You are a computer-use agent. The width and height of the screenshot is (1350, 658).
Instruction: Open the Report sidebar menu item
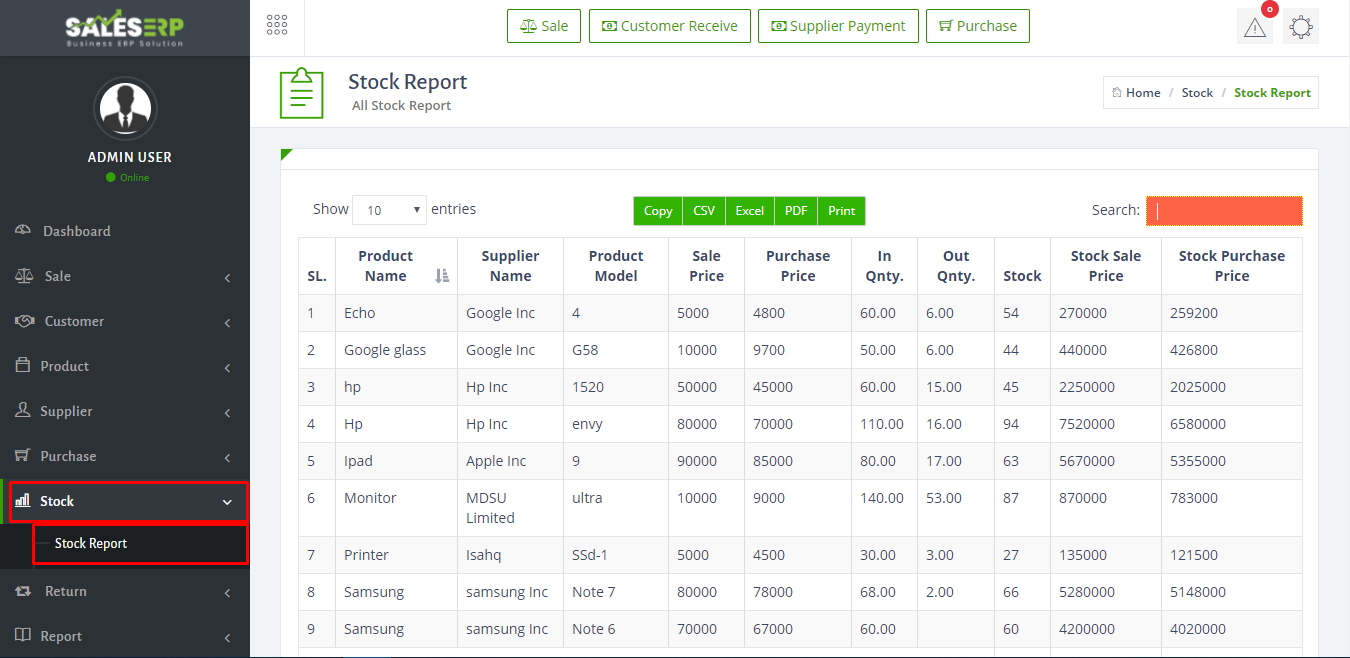pyautogui.click(x=124, y=636)
